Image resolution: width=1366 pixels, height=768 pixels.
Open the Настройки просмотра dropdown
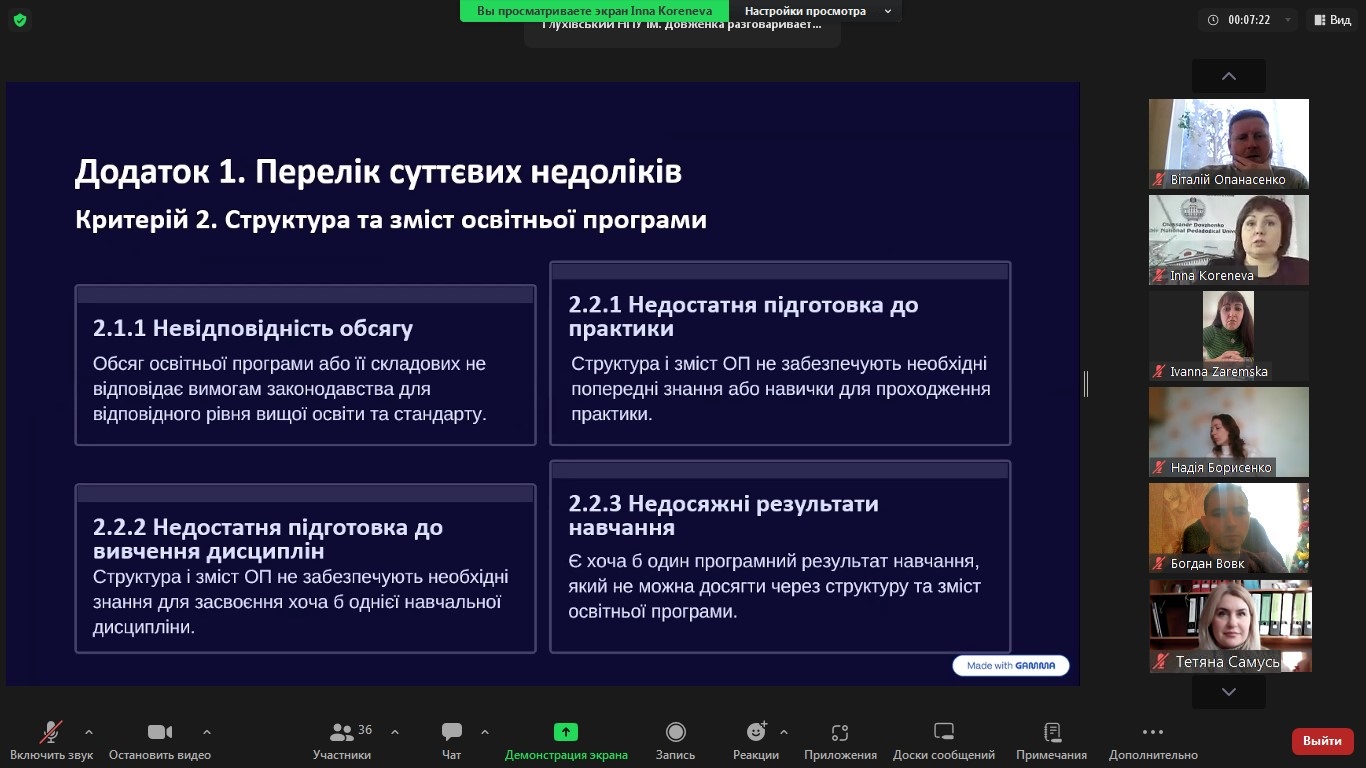[813, 11]
